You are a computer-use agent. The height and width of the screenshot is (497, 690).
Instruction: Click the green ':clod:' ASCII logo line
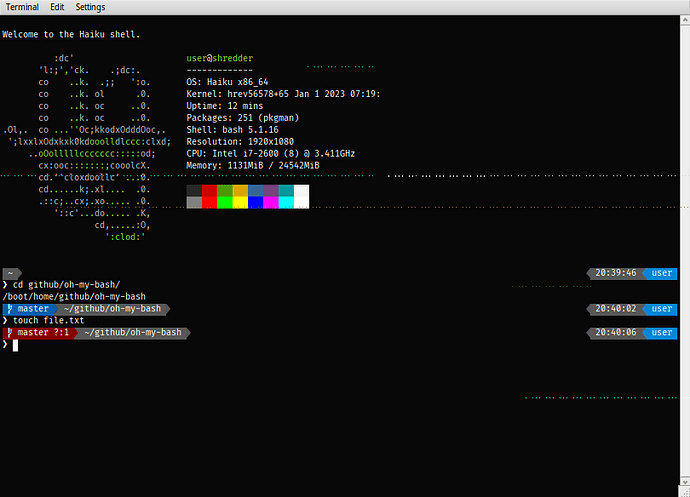click(x=125, y=237)
